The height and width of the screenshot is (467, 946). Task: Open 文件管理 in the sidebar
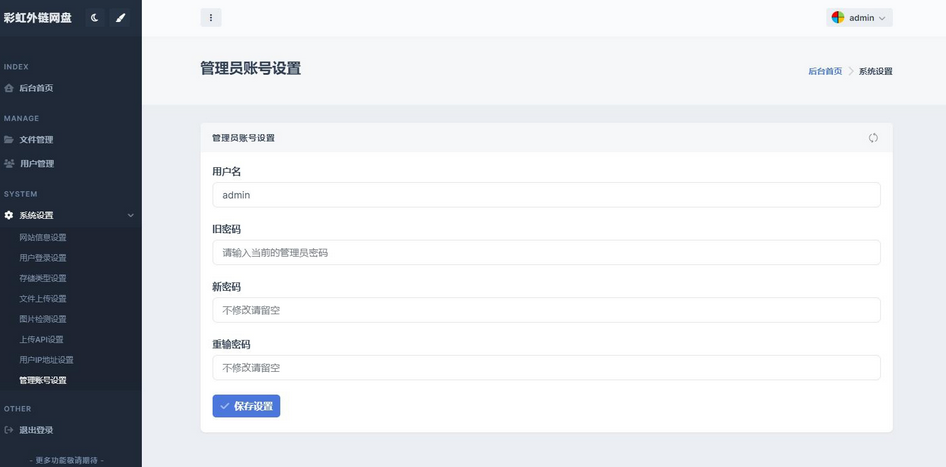click(x=36, y=139)
